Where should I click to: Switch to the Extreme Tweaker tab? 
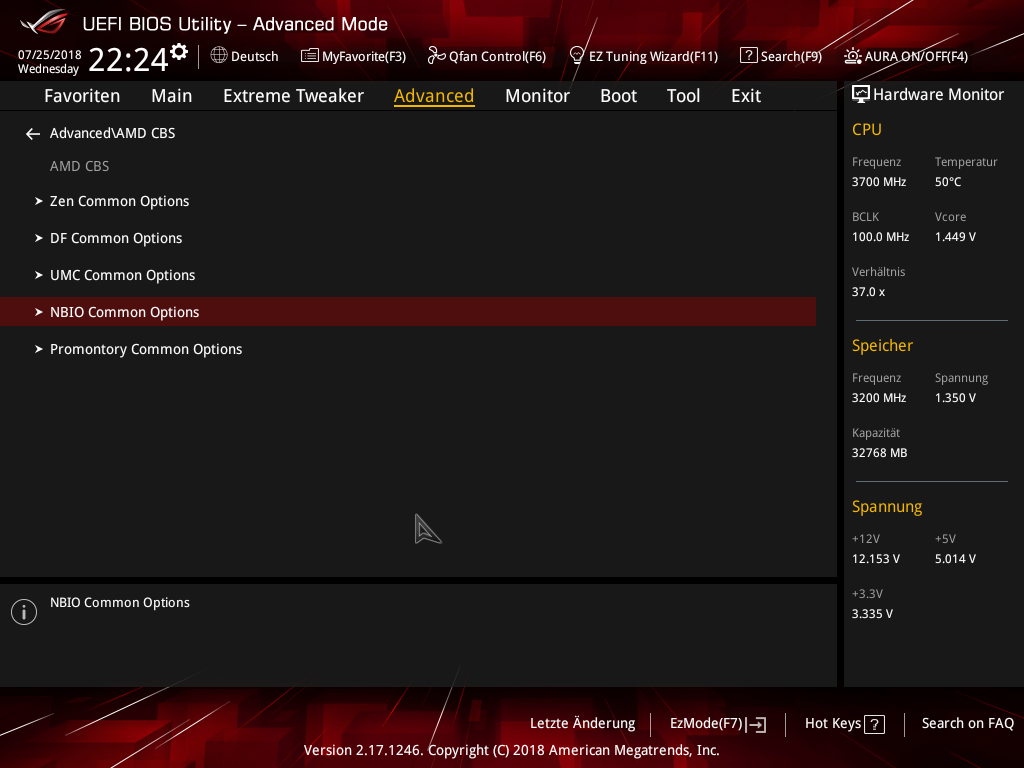point(293,96)
